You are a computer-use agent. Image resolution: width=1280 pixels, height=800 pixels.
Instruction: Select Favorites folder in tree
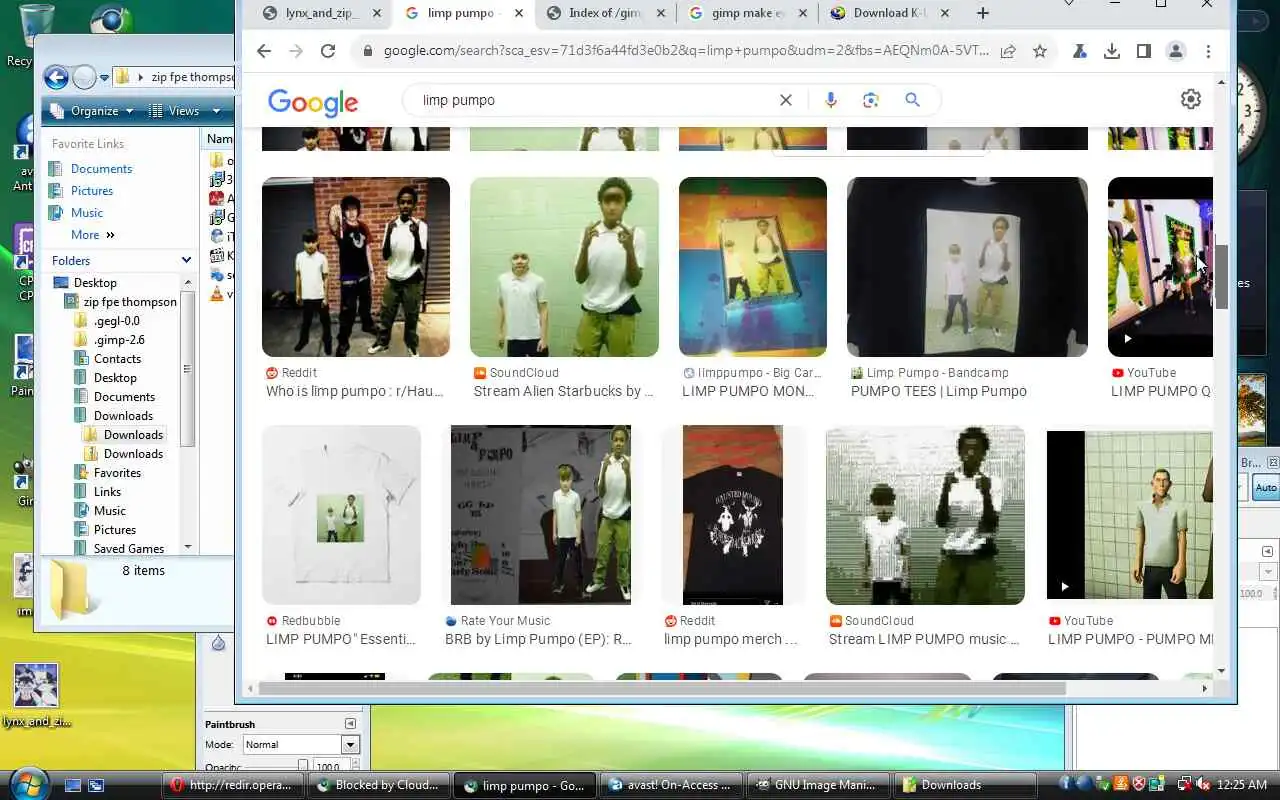[x=117, y=473]
